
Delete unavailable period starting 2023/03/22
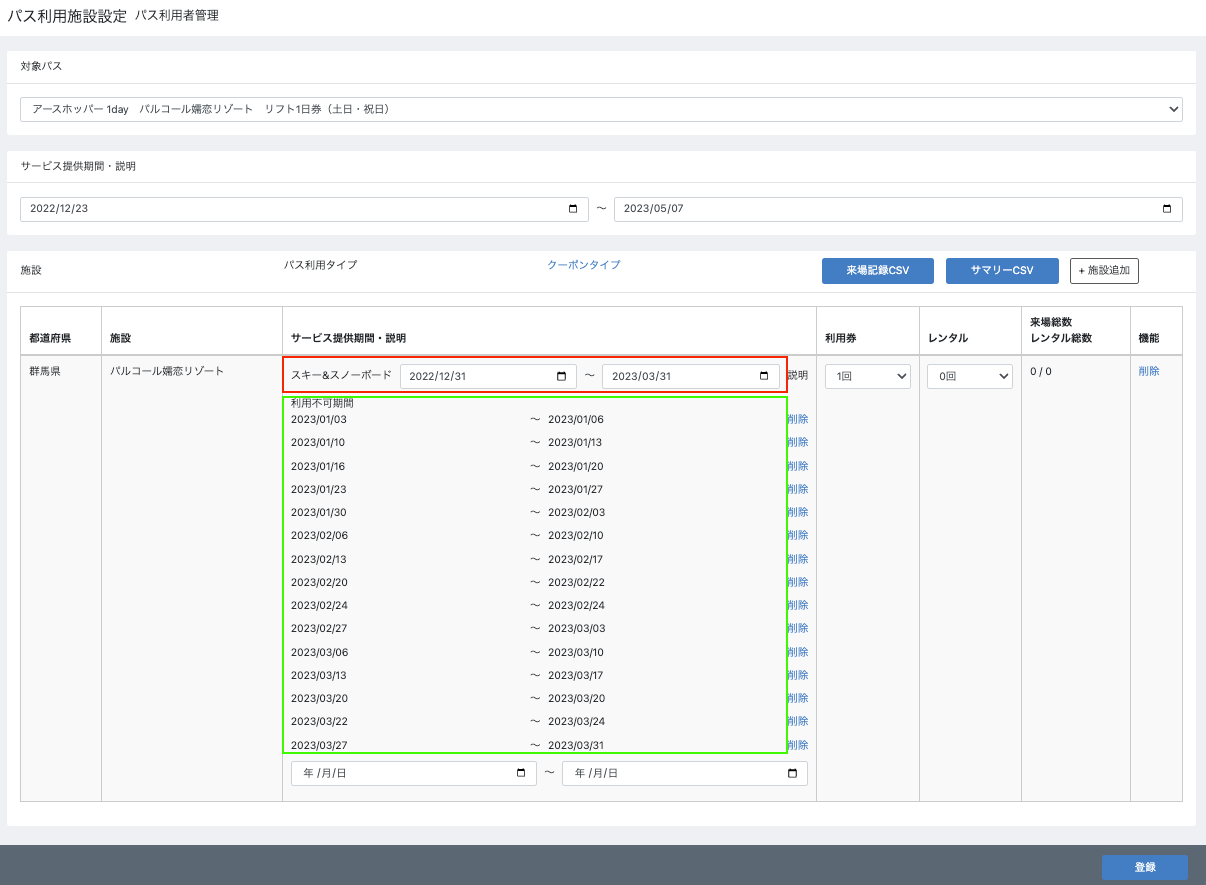[x=798, y=721]
